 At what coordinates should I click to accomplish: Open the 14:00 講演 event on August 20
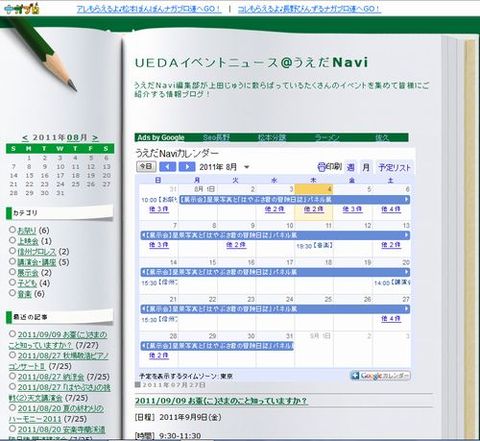[392, 283]
